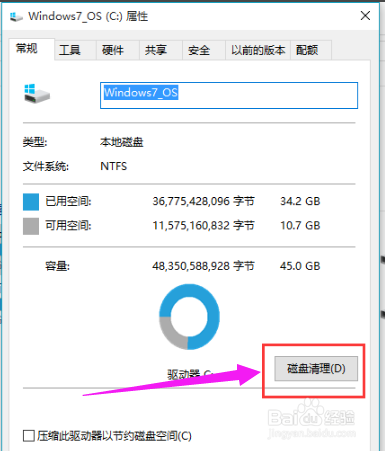The height and width of the screenshot is (451, 385).
Task: Click the NTFS file system value
Action: (x=114, y=166)
